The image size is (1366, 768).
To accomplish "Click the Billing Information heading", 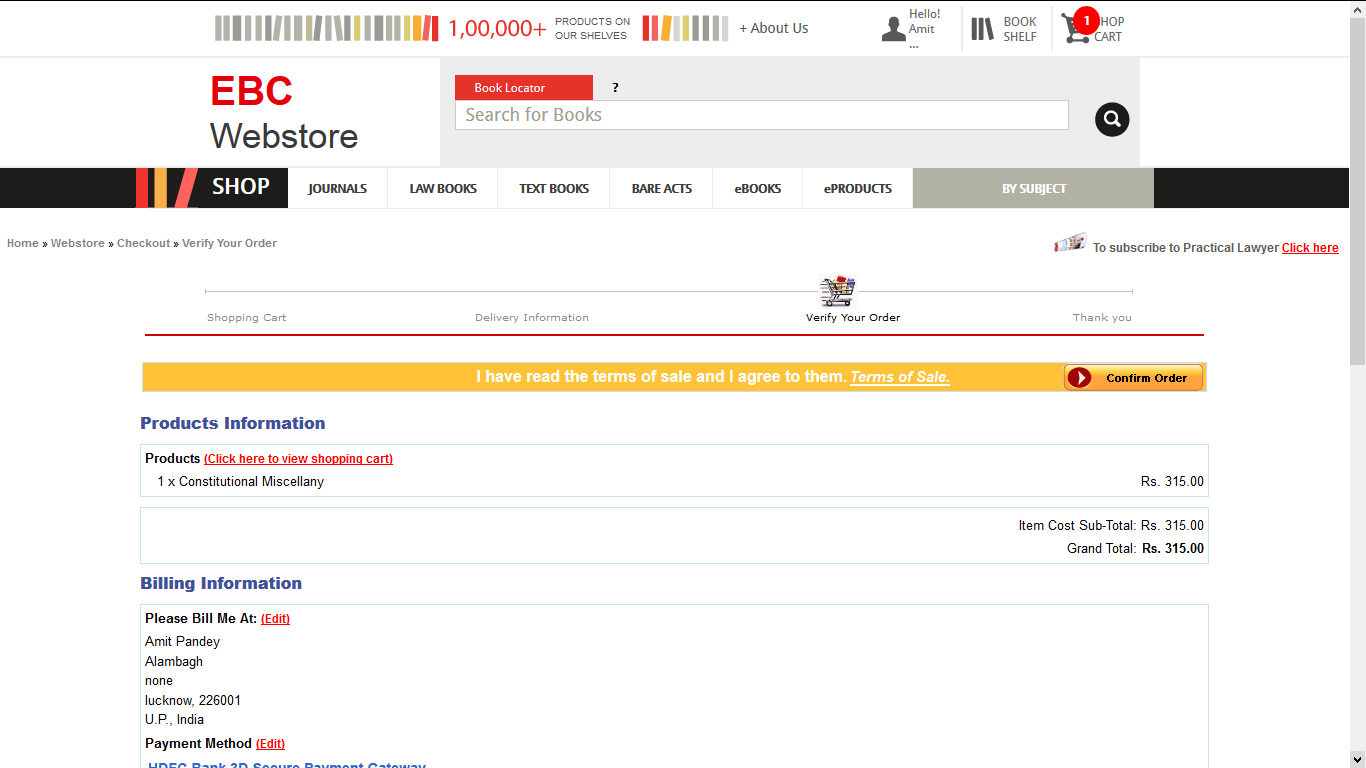I will pos(221,583).
